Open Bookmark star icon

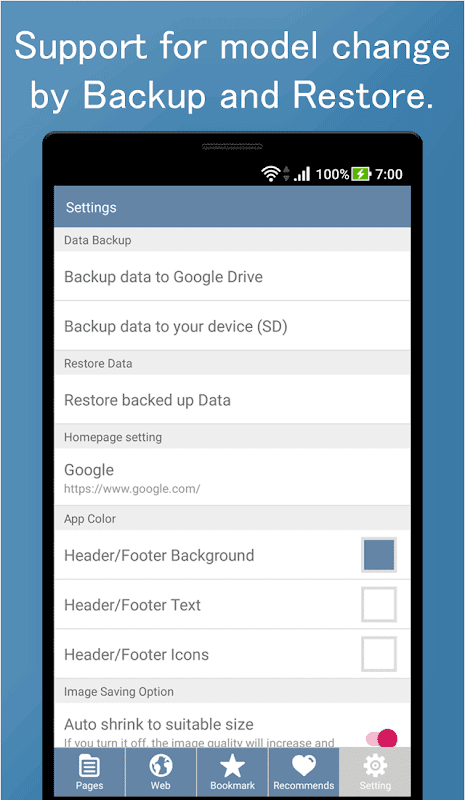(232, 766)
